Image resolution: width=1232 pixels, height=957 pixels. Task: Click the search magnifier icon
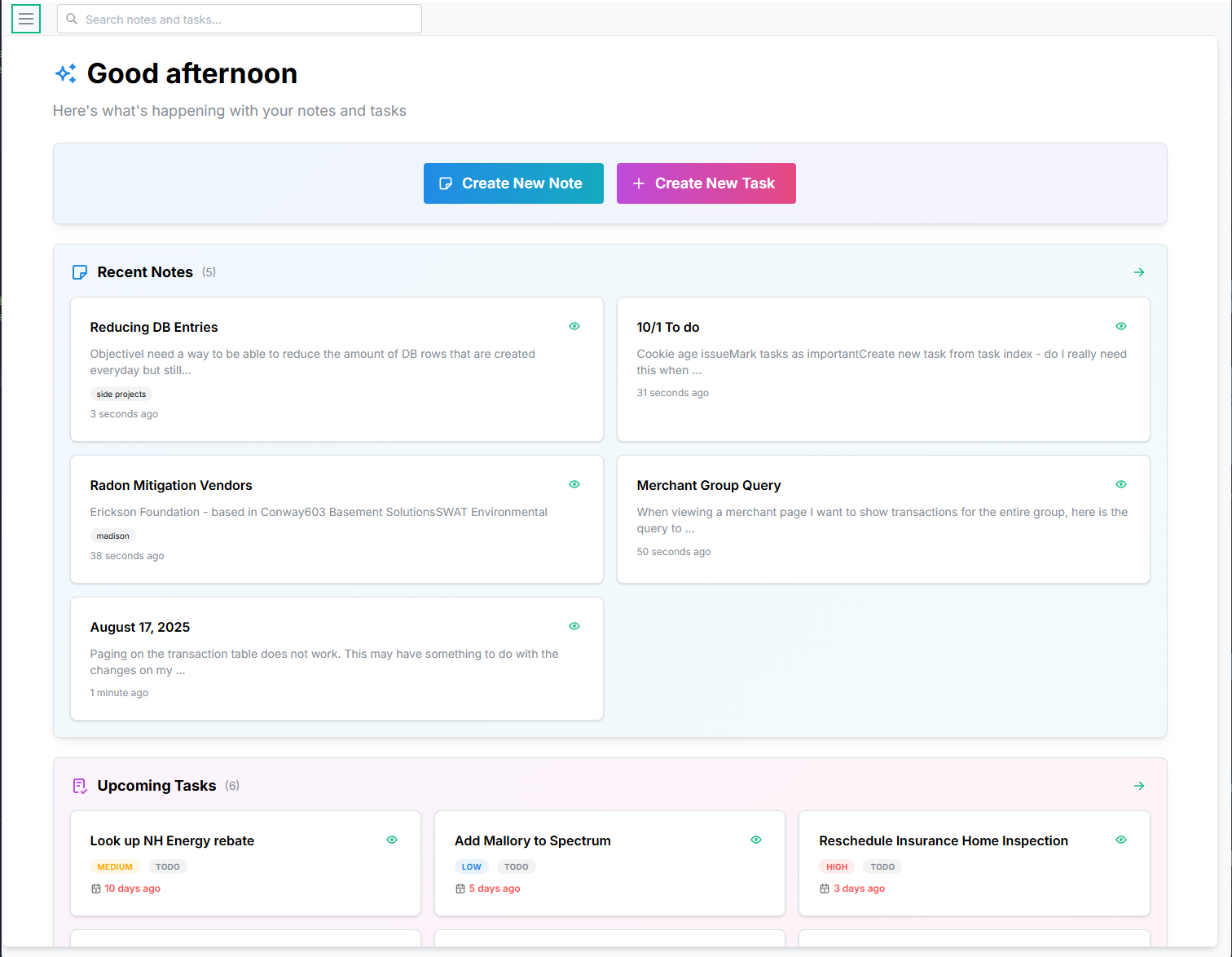(72, 19)
